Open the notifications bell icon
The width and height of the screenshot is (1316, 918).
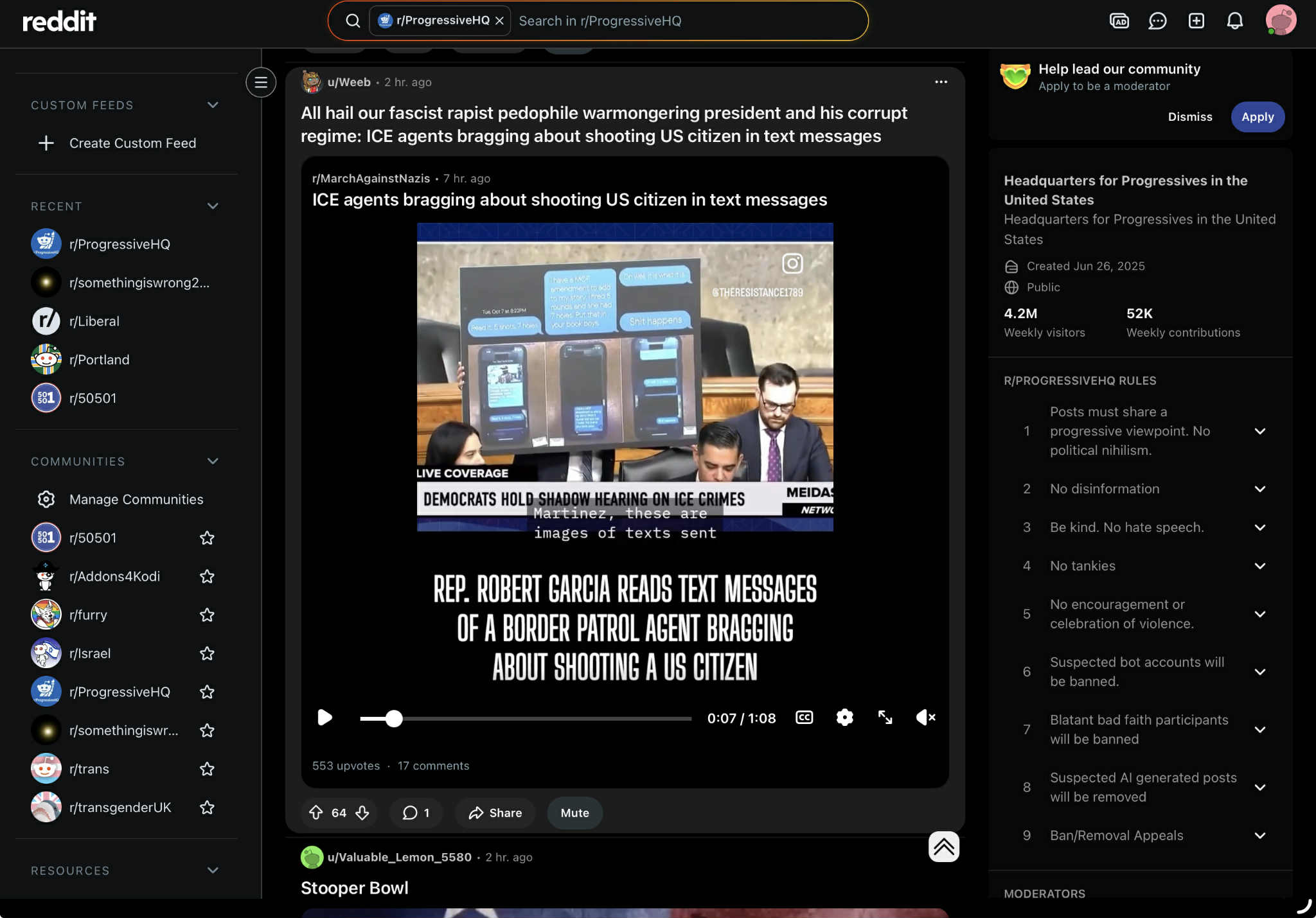pos(1234,21)
